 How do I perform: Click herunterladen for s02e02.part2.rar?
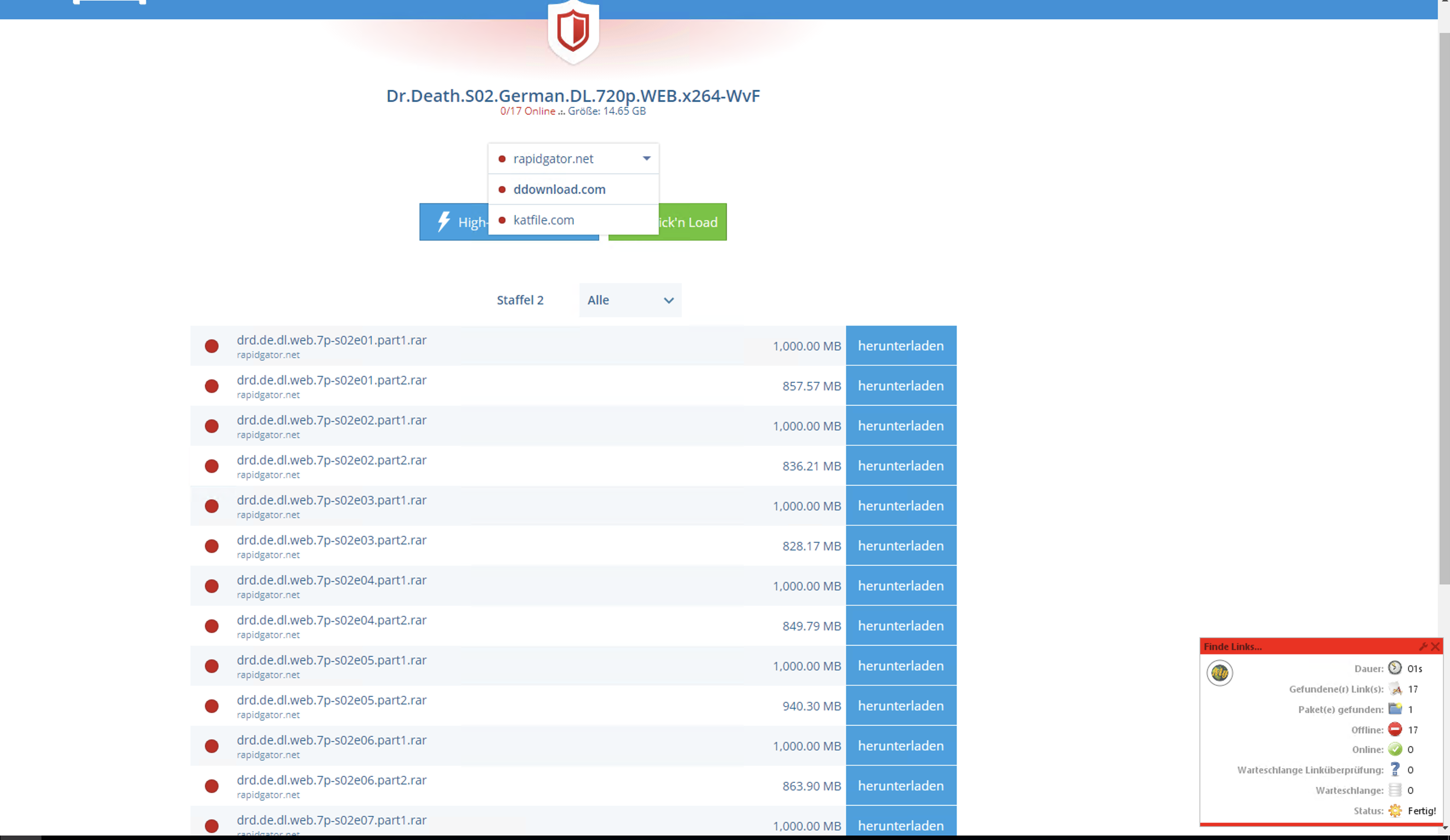pyautogui.click(x=901, y=465)
